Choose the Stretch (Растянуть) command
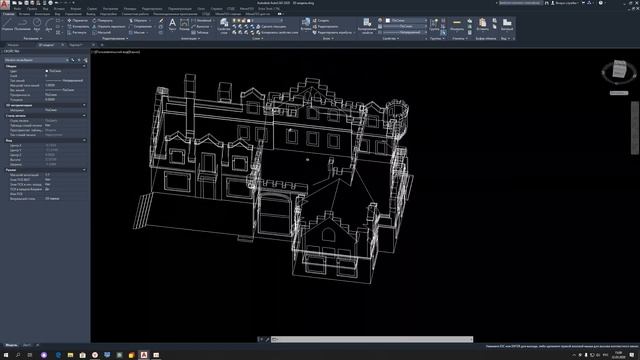 click(x=77, y=32)
